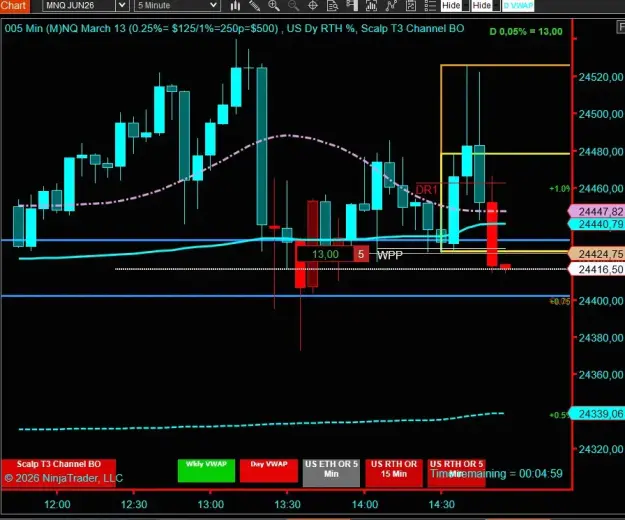625x520 pixels.
Task: Click the MNQ JUN26 instrument field
Action: point(79,6)
